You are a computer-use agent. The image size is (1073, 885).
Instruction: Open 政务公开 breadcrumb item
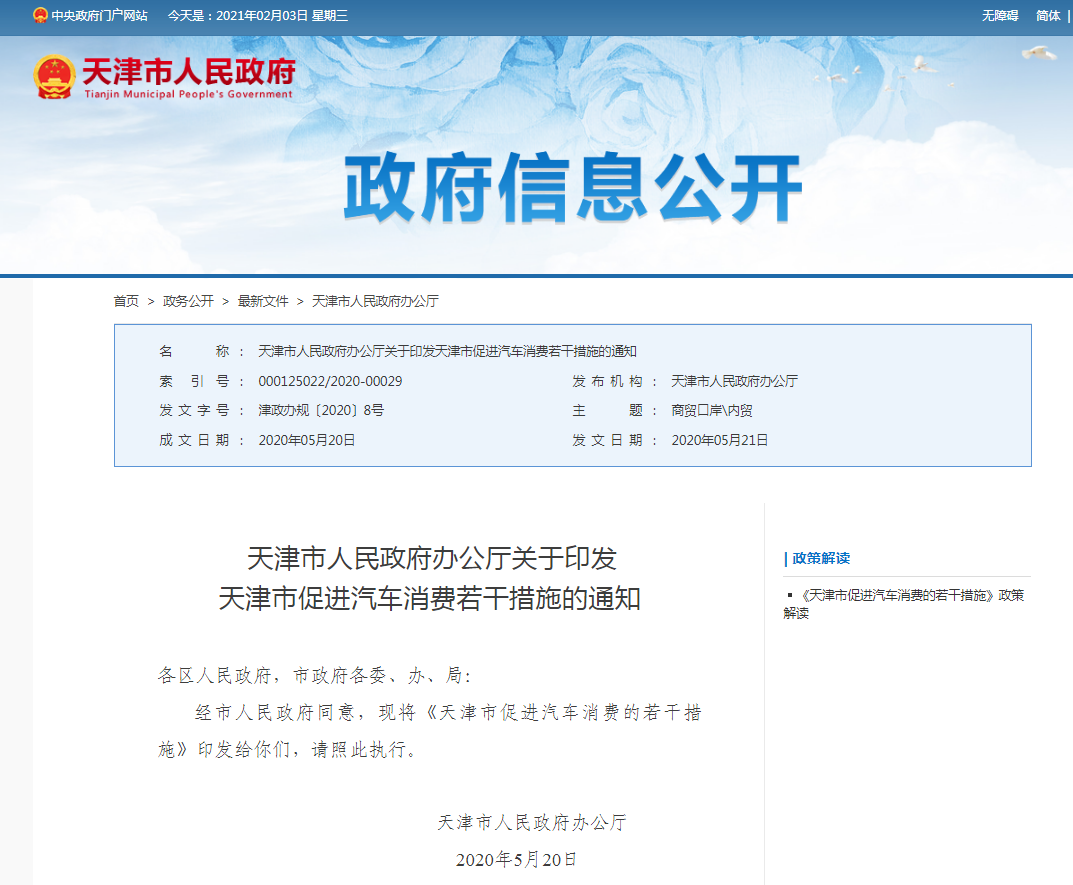click(188, 301)
